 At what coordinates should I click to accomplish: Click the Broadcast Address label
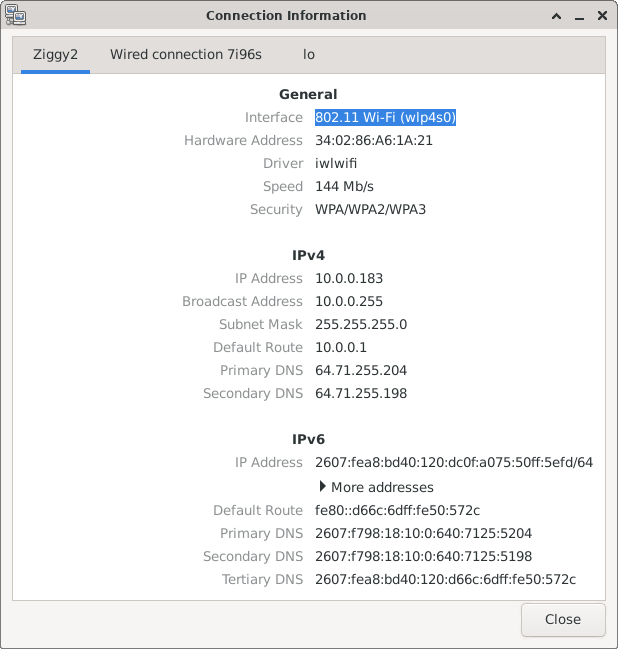point(243,301)
